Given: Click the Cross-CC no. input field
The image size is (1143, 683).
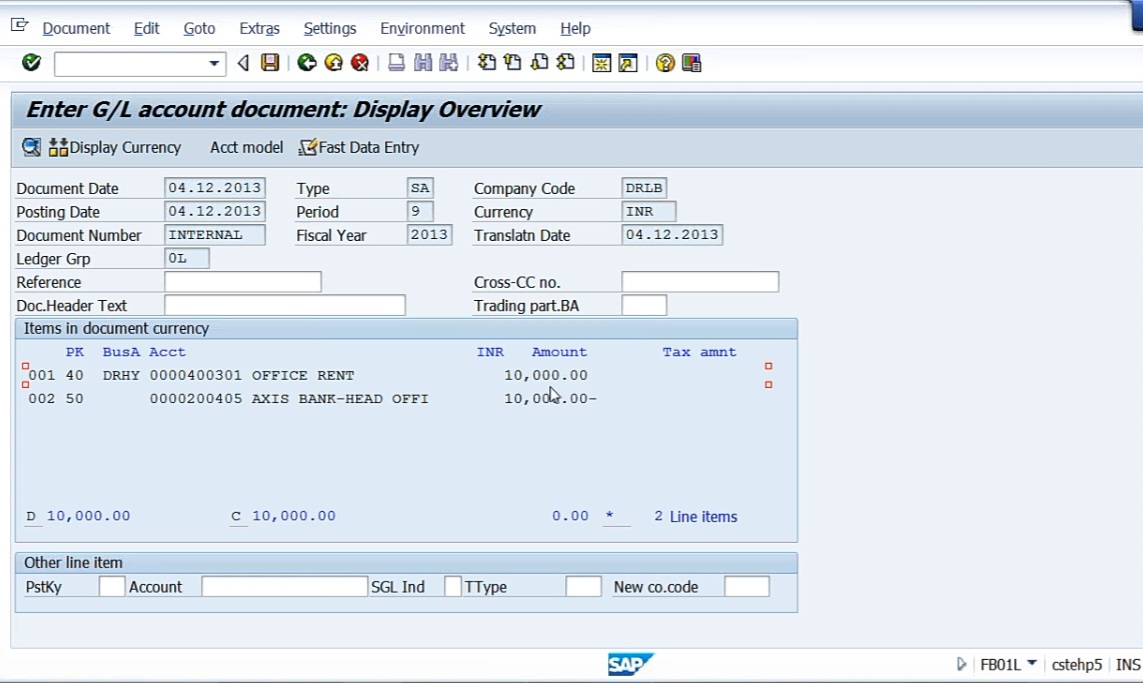Looking at the screenshot, I should pyautogui.click(x=700, y=282).
